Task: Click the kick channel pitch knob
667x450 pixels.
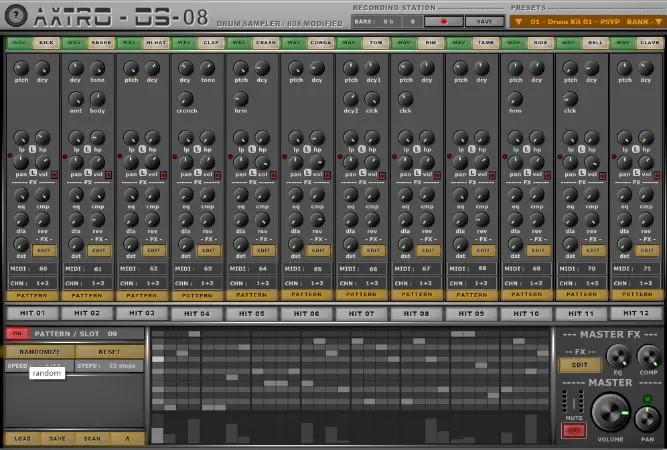Action: [22, 66]
